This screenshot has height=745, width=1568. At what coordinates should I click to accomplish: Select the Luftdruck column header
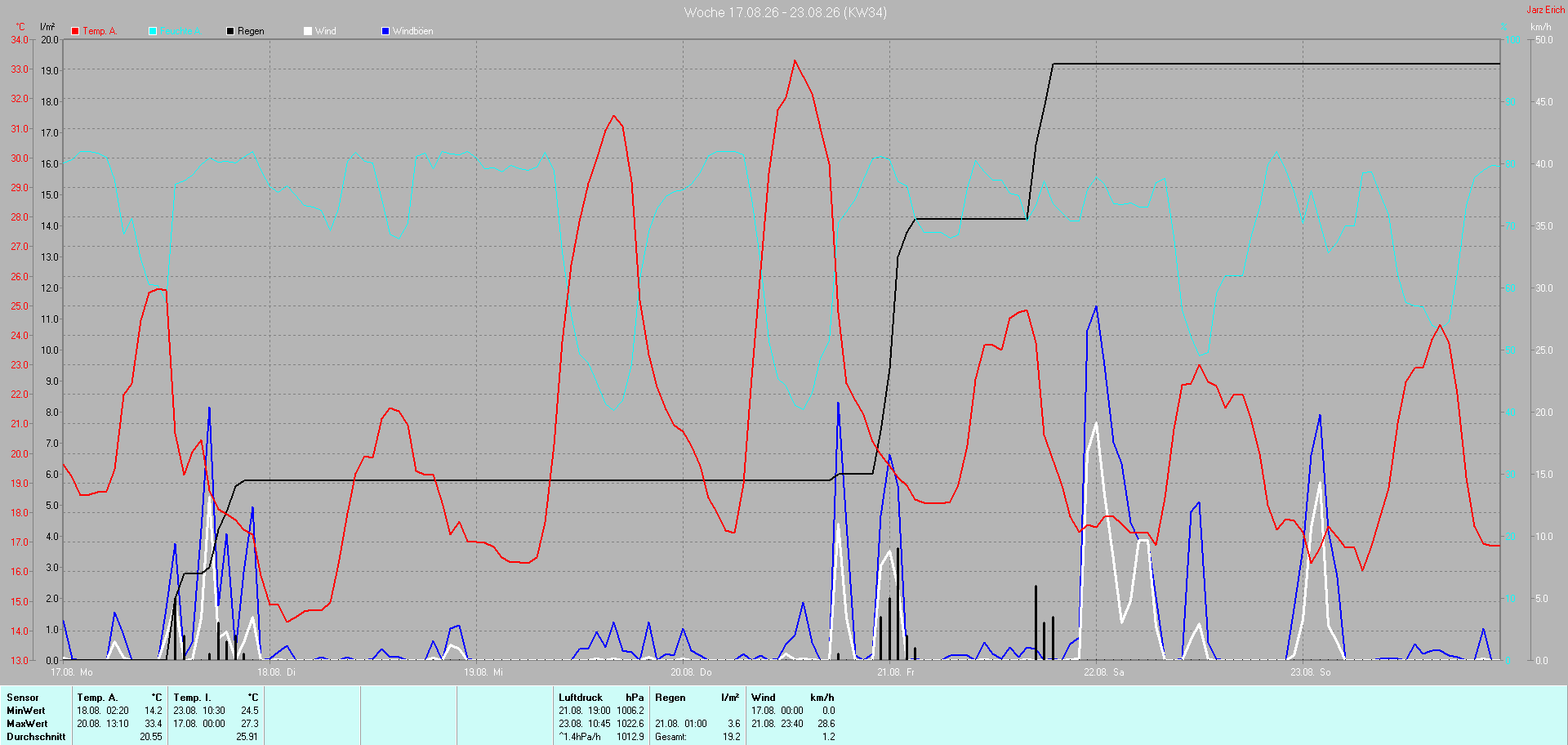pyautogui.click(x=581, y=698)
